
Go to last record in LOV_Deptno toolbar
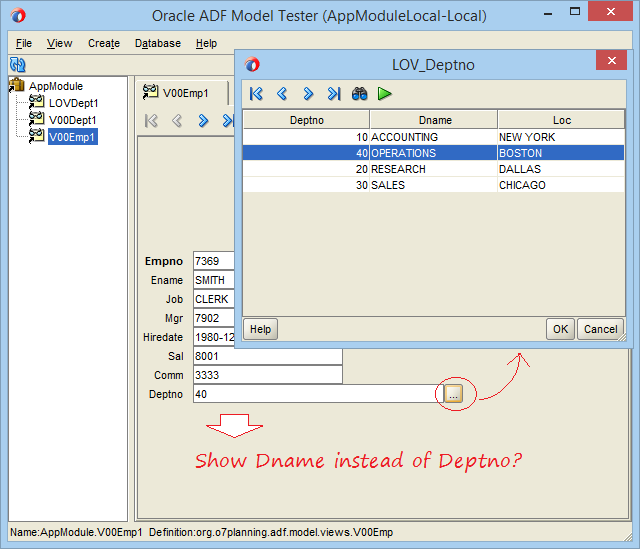334,94
